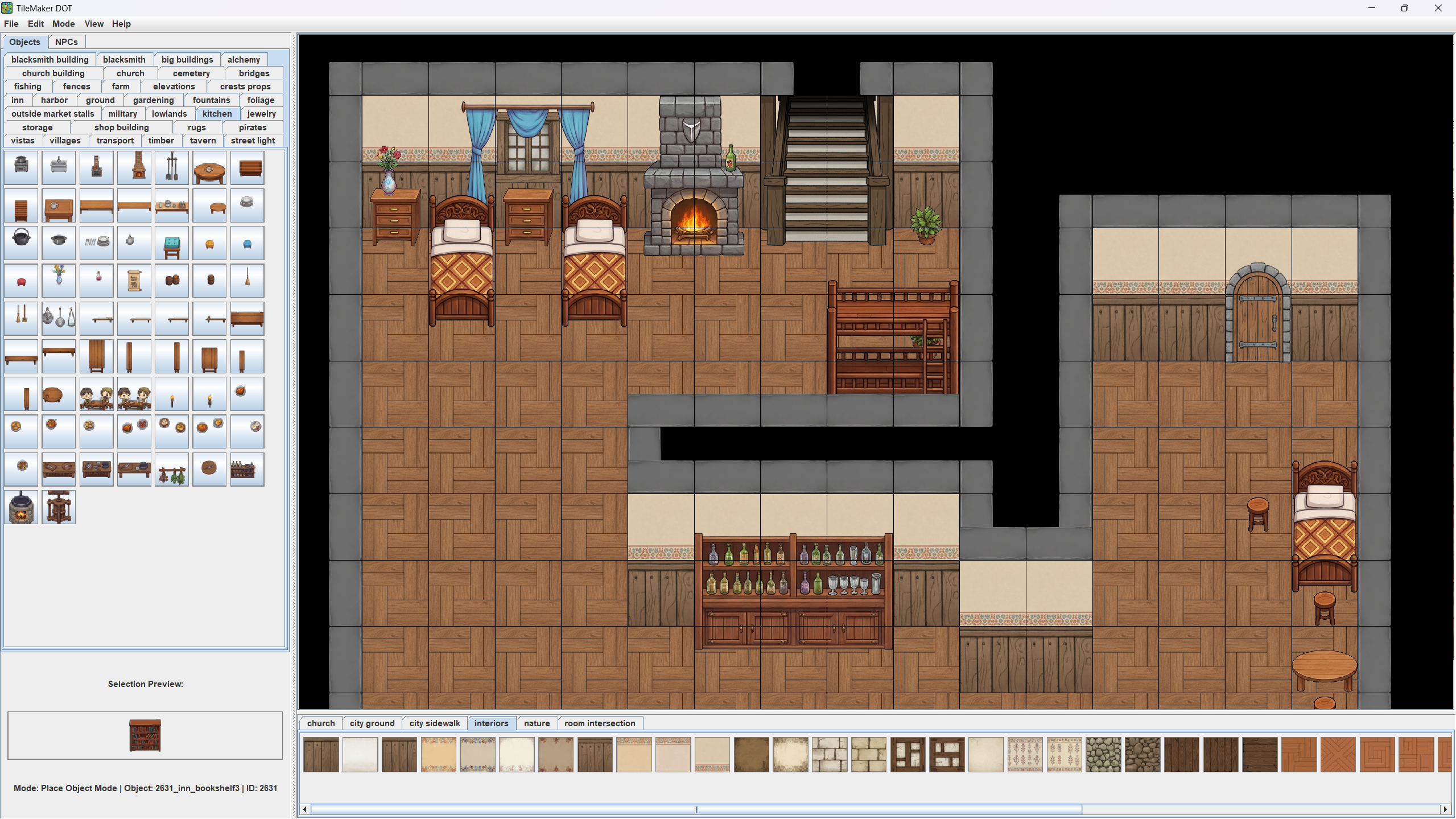1456x819 pixels.
Task: Pick the flower vase object
Action: pyautogui.click(x=59, y=281)
